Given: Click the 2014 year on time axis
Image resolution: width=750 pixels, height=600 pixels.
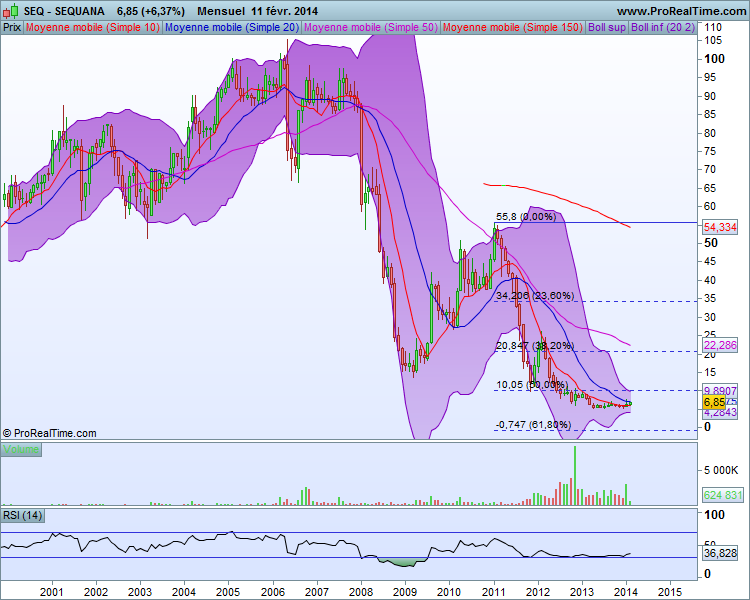Looking at the screenshot, I should pos(626,592).
